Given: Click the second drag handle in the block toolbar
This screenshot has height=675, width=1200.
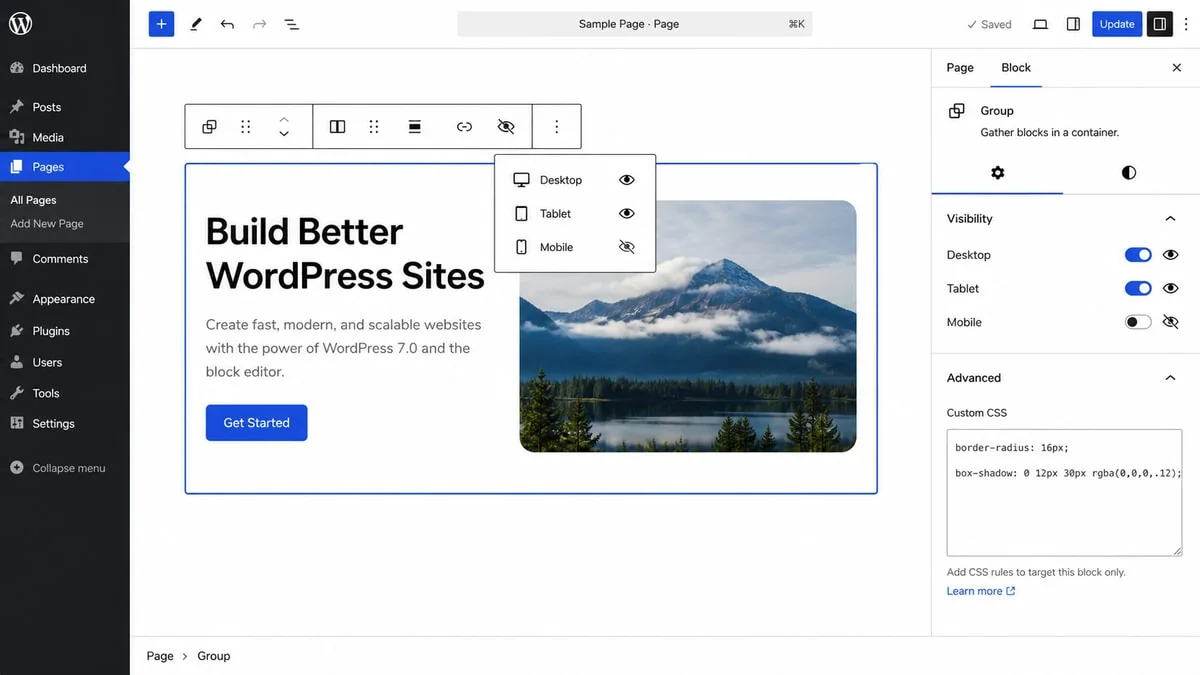Looking at the screenshot, I should [x=374, y=127].
